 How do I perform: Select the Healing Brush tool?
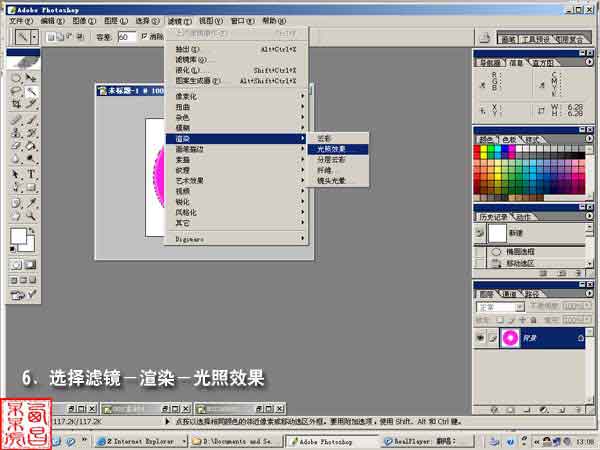(16, 120)
